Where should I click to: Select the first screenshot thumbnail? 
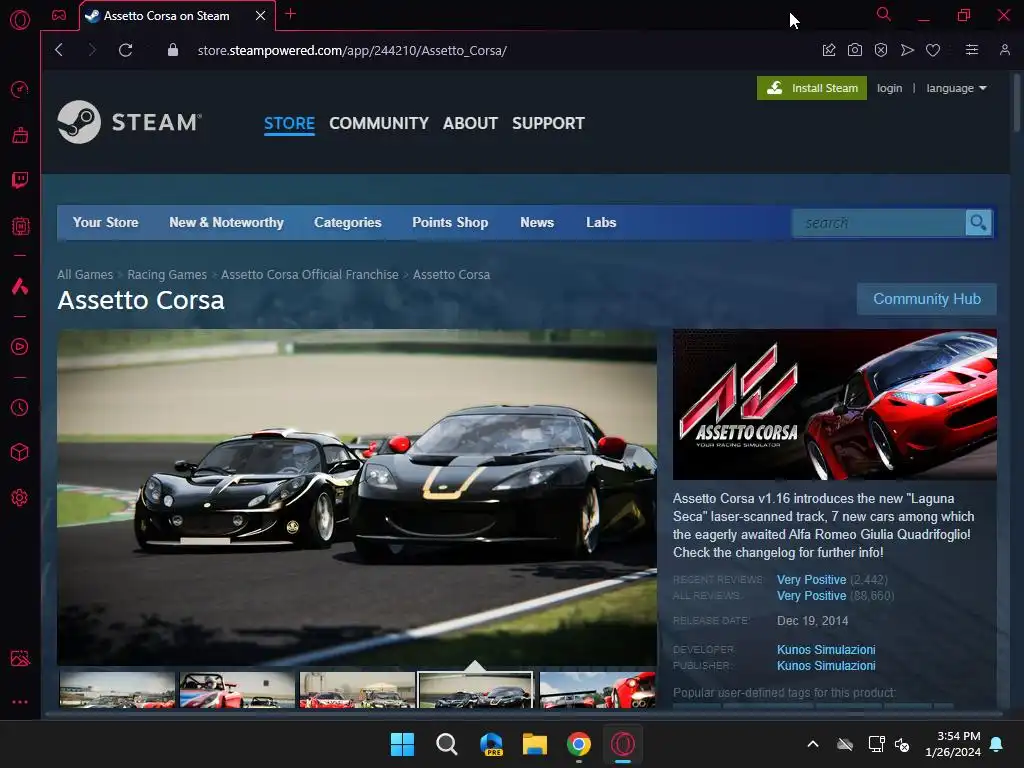coord(117,690)
